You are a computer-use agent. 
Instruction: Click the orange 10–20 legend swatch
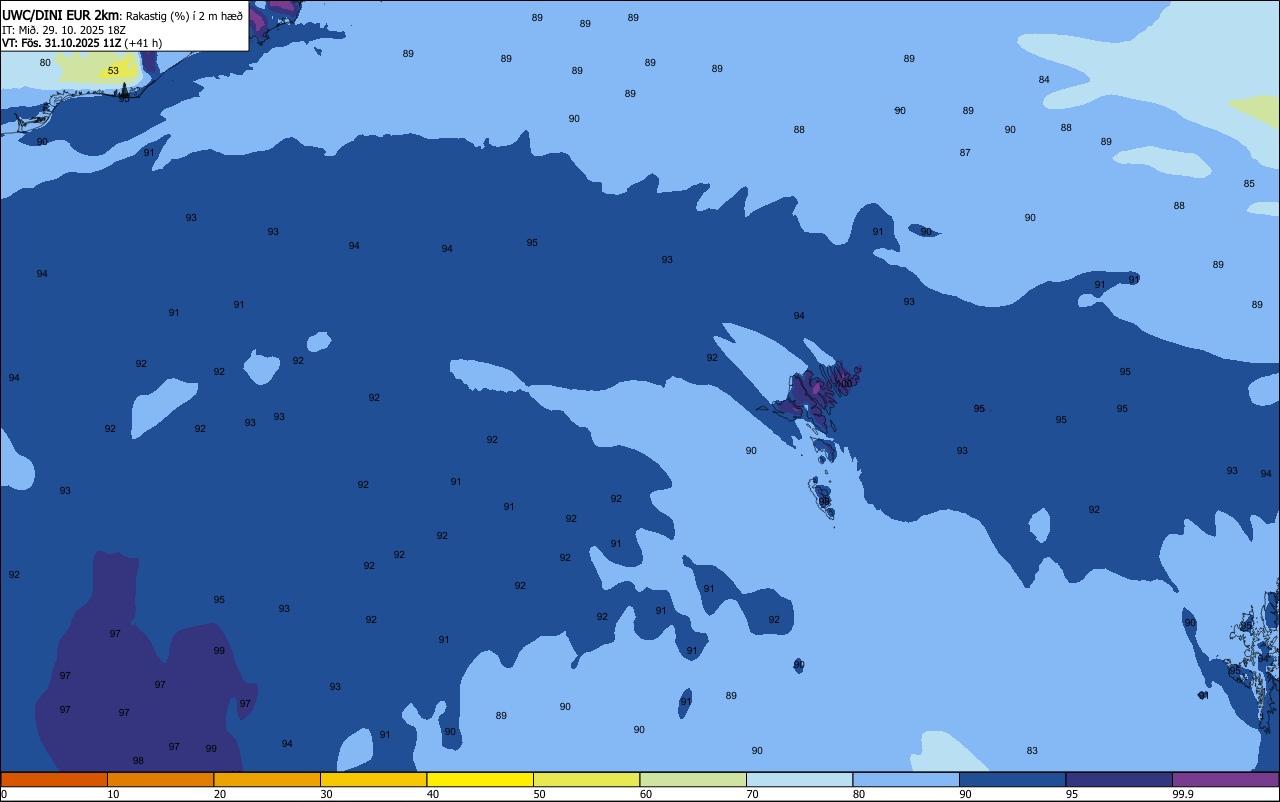pos(160,779)
